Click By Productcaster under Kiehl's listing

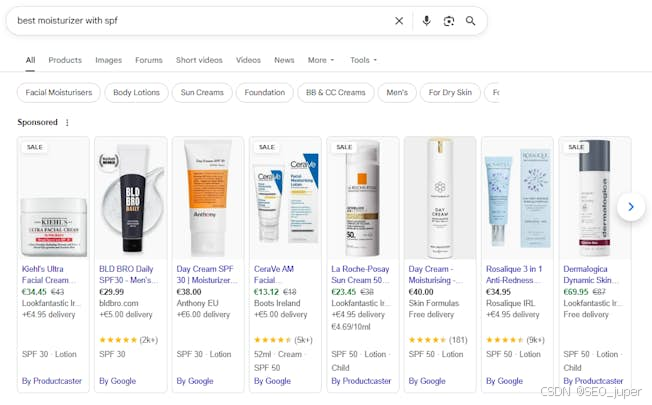52,380
